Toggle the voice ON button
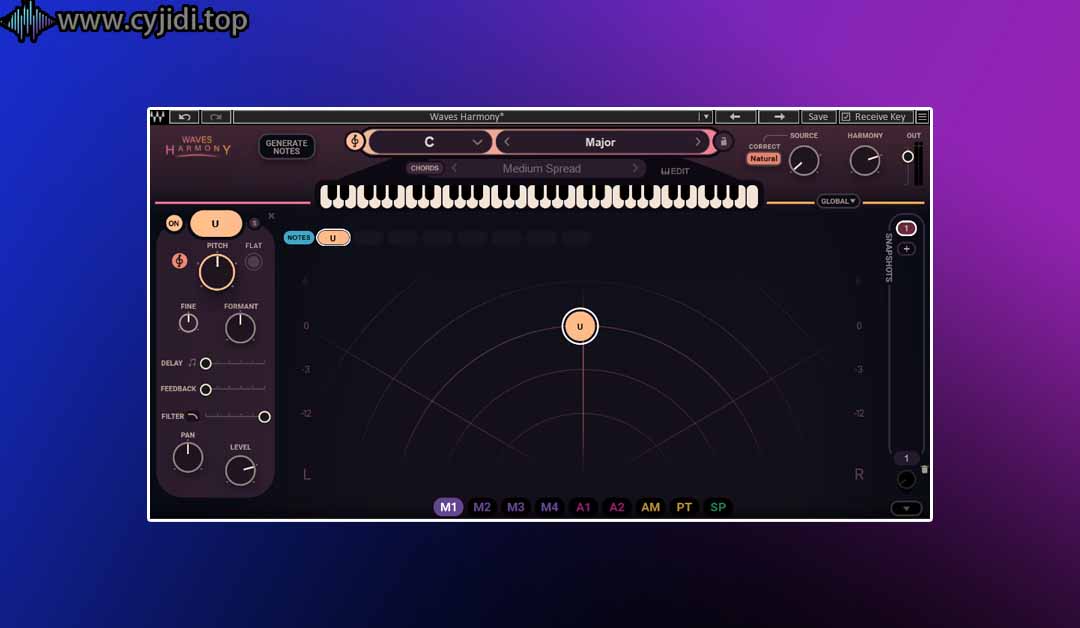 click(174, 223)
